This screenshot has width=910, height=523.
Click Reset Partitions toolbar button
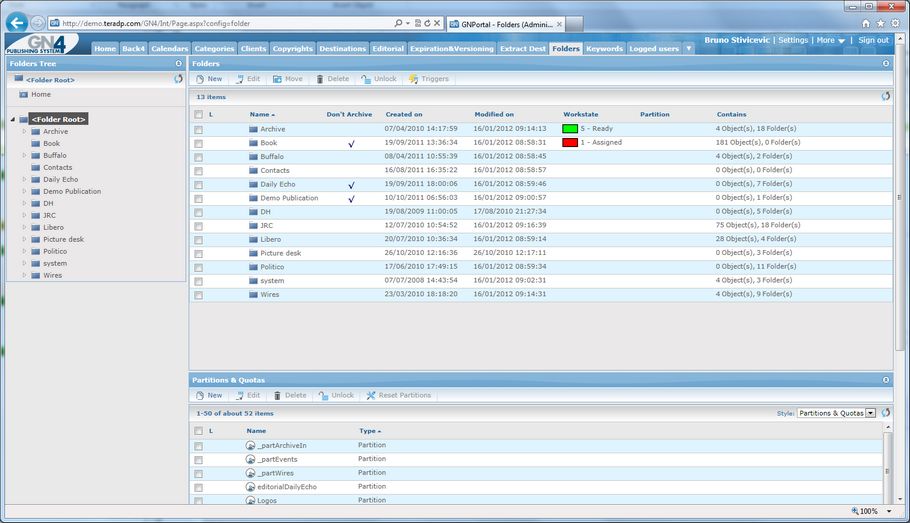[399, 395]
